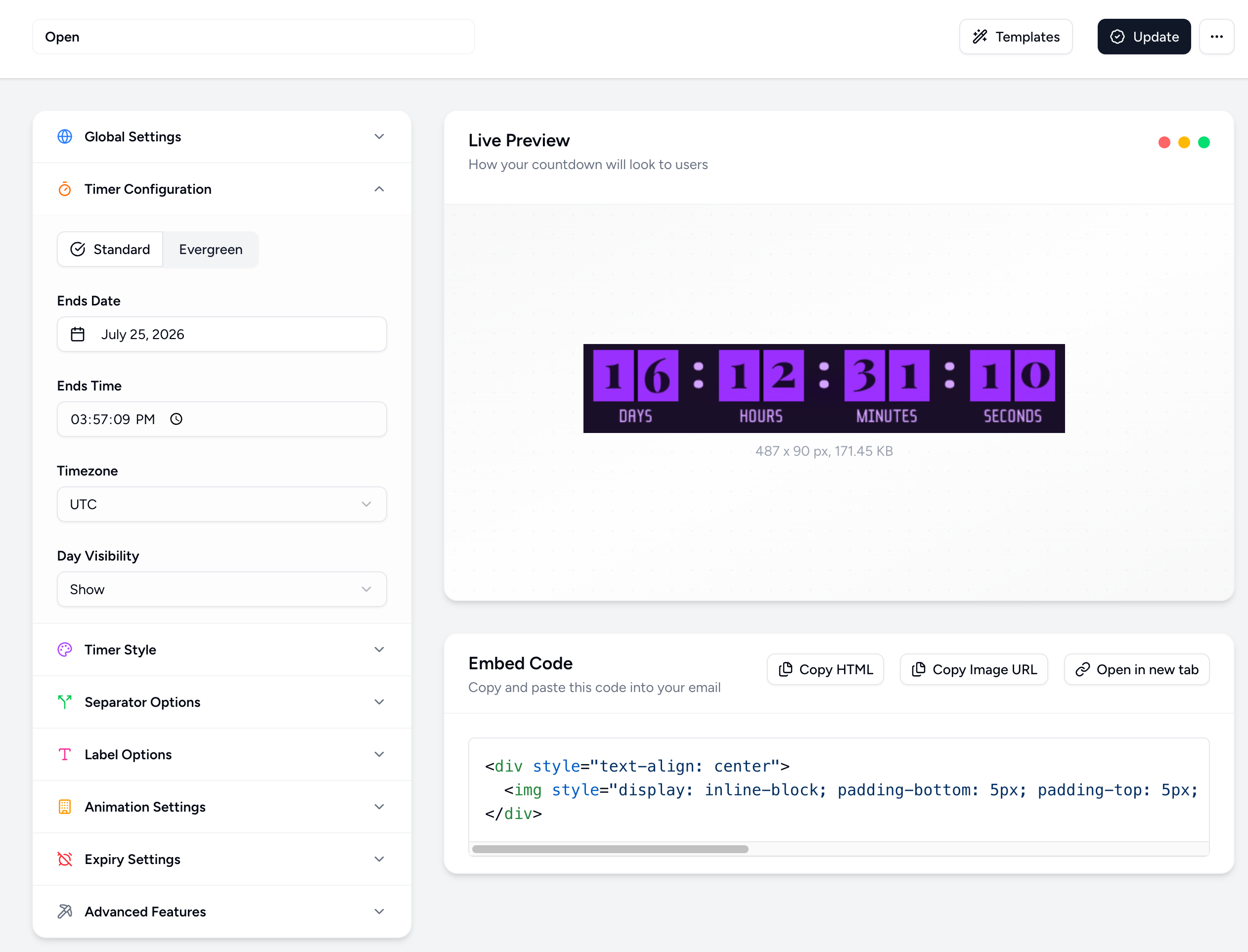
Task: Open the Templates gallery
Action: [1016, 37]
